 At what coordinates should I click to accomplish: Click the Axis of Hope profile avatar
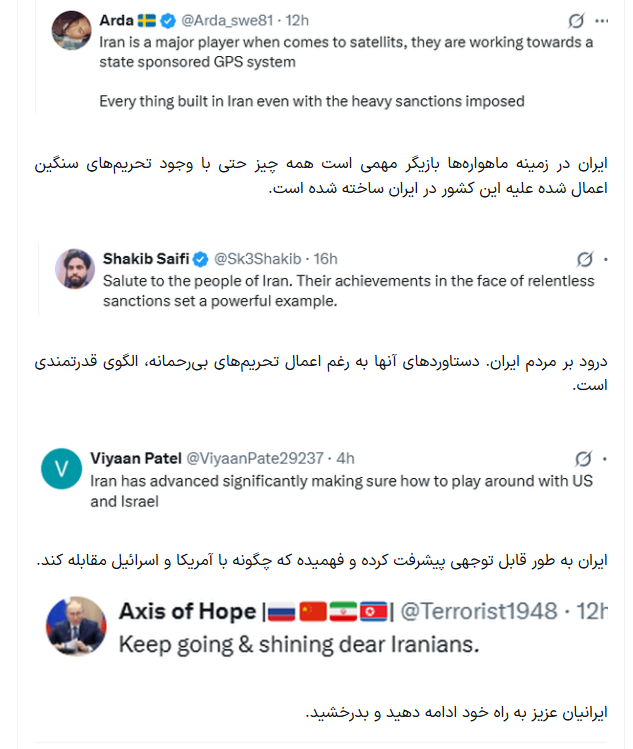76,625
